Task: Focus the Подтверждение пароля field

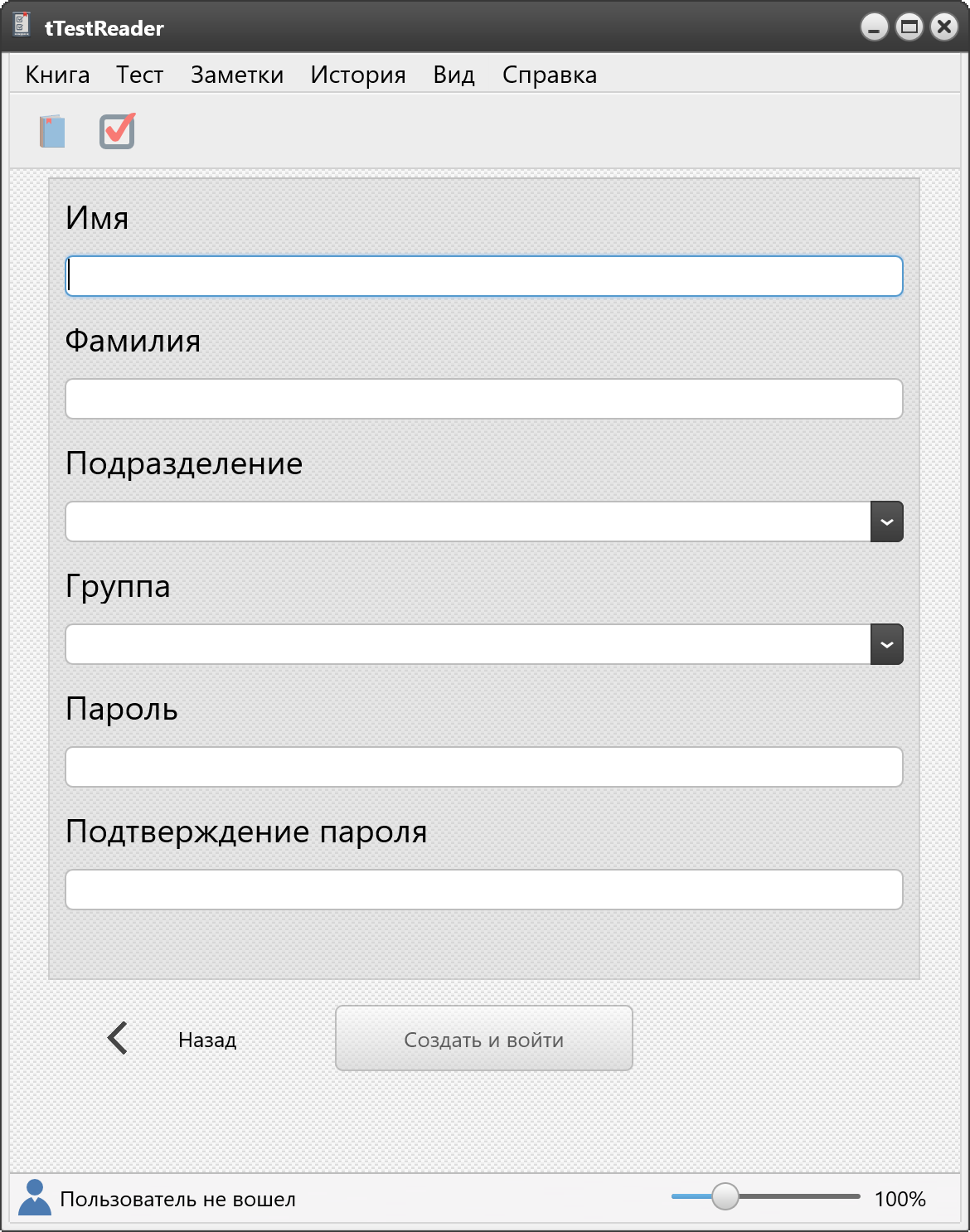Action: pos(484,890)
